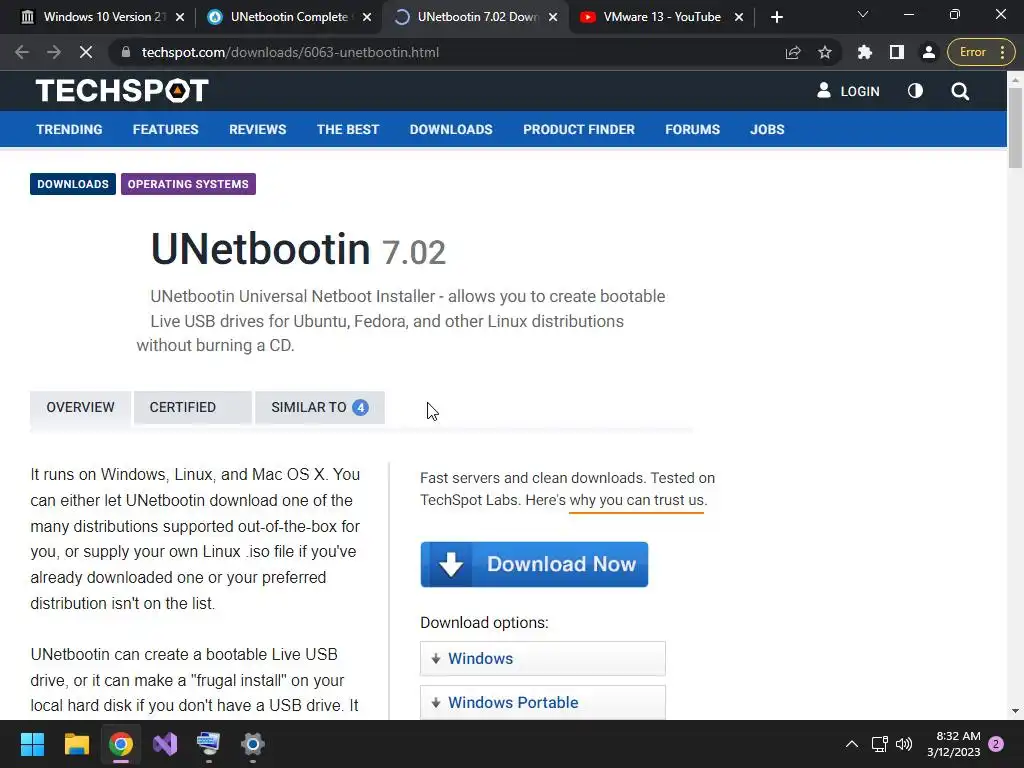Viewport: 1024px width, 768px height.
Task: Click the OPERATING SYSTEMS tag
Action: click(x=188, y=184)
